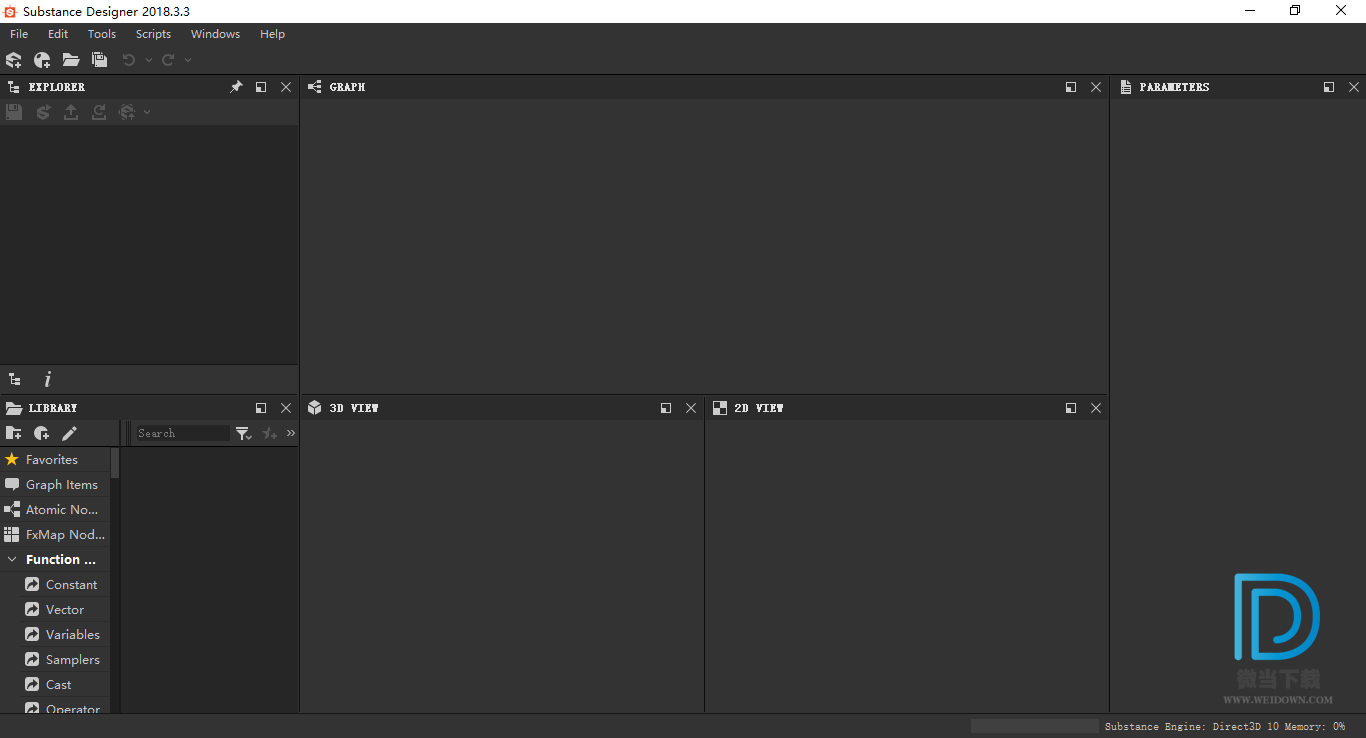Click the Explorer link package icon
The width and height of the screenshot is (1366, 738).
127,112
